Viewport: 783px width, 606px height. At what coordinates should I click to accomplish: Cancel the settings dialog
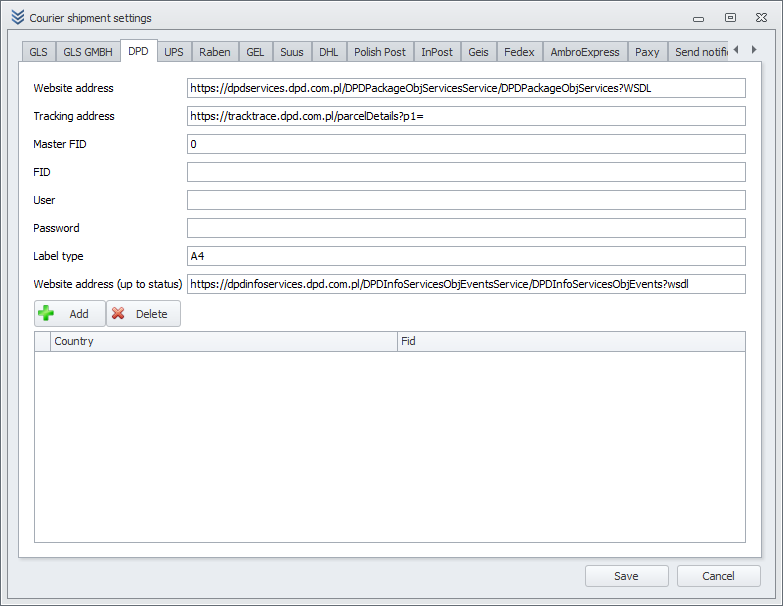pos(718,576)
